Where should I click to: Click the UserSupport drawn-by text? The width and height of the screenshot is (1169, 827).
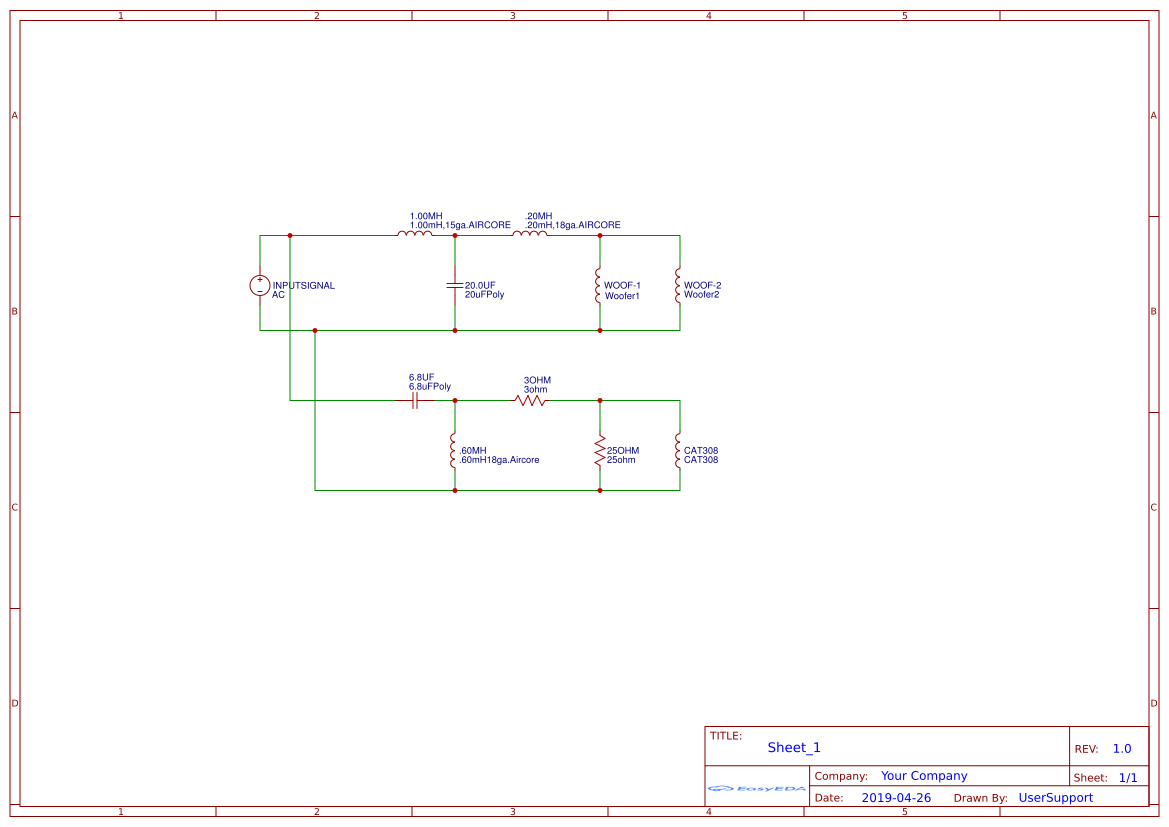[x=1055, y=798]
